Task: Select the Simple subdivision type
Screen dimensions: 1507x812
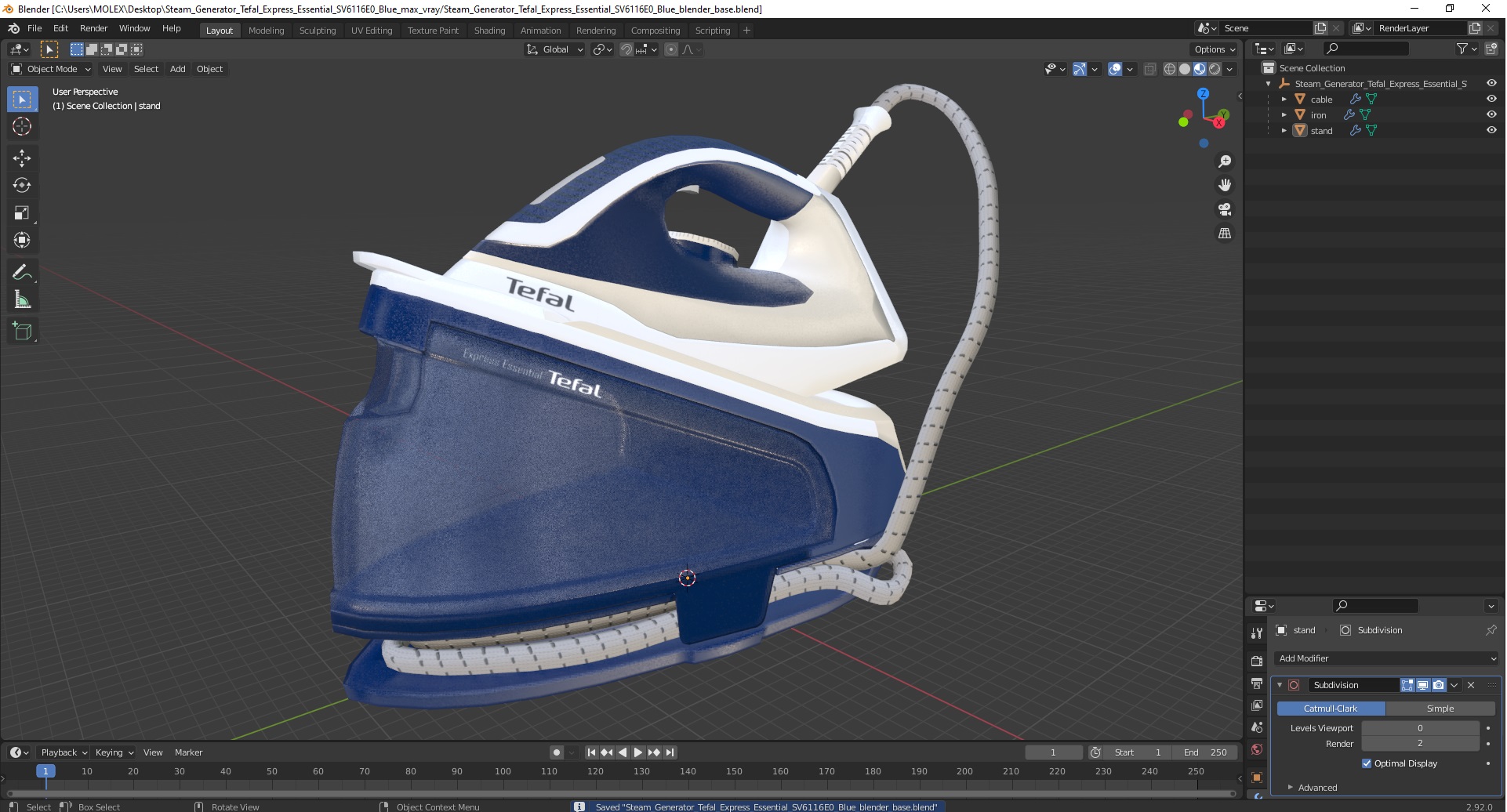Action: tap(1440, 709)
